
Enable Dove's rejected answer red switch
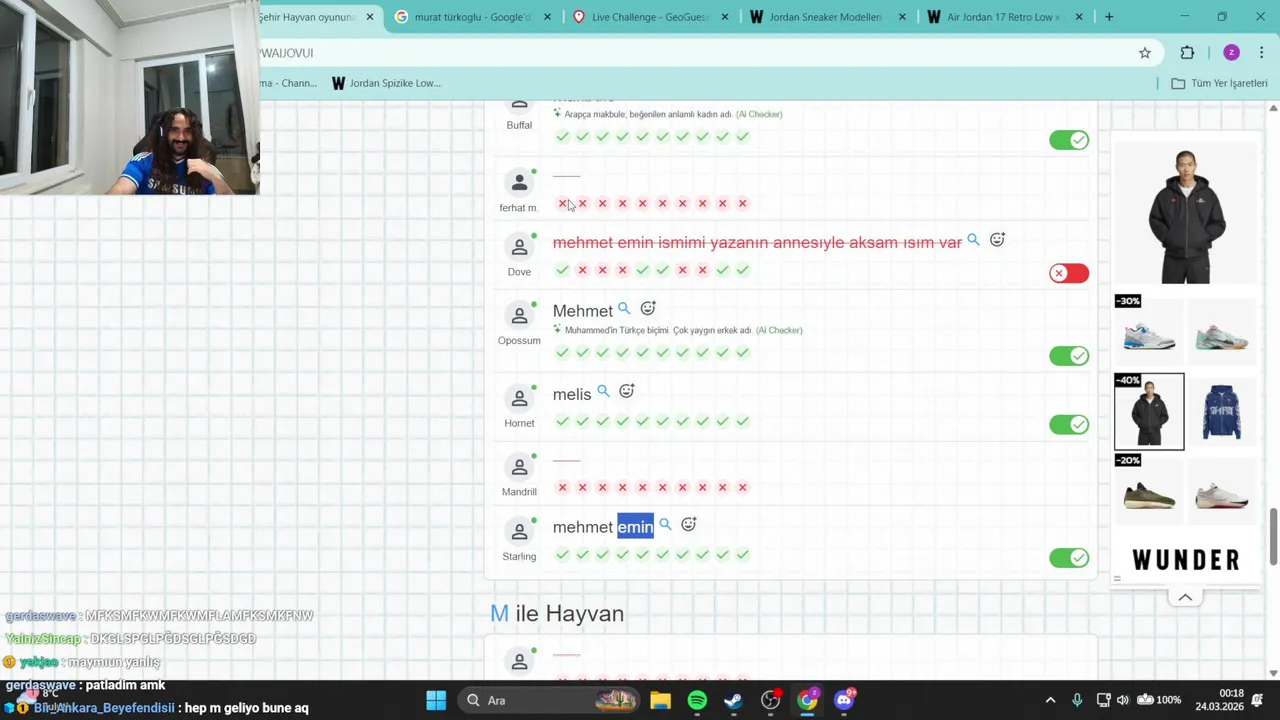point(1069,273)
